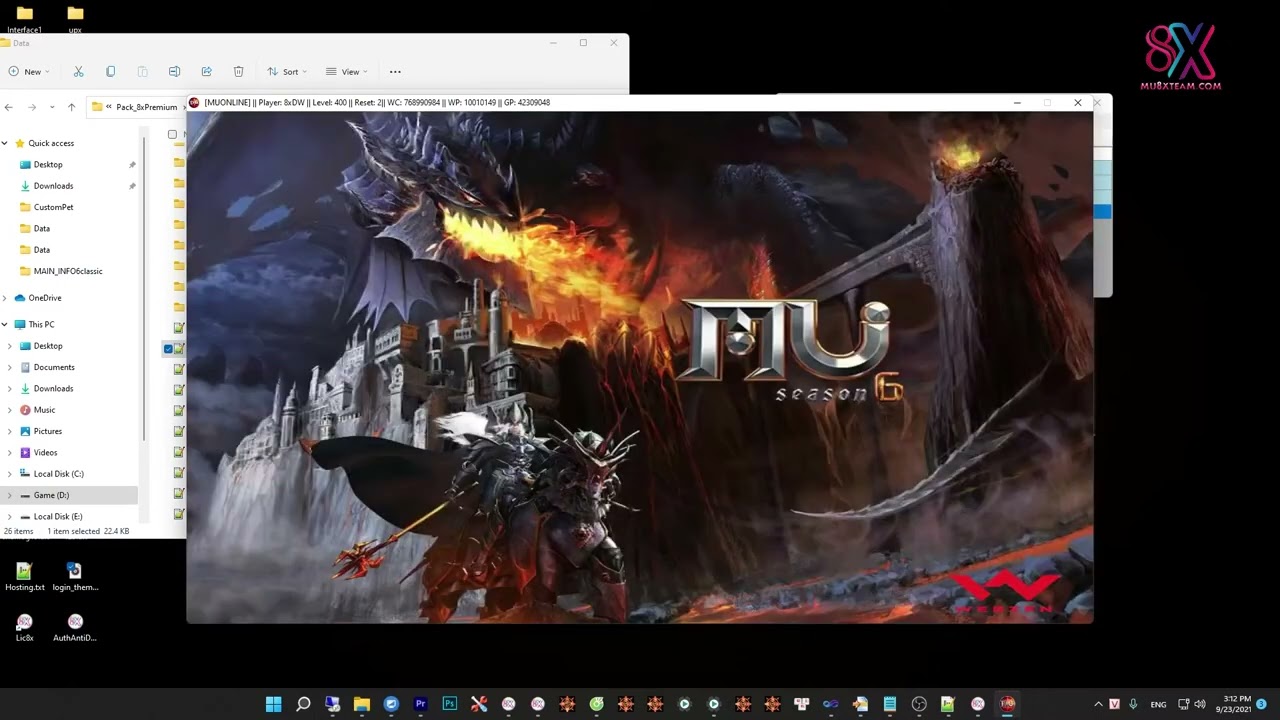
Task: Unpin Downloads from Quick access
Action: [132, 186]
